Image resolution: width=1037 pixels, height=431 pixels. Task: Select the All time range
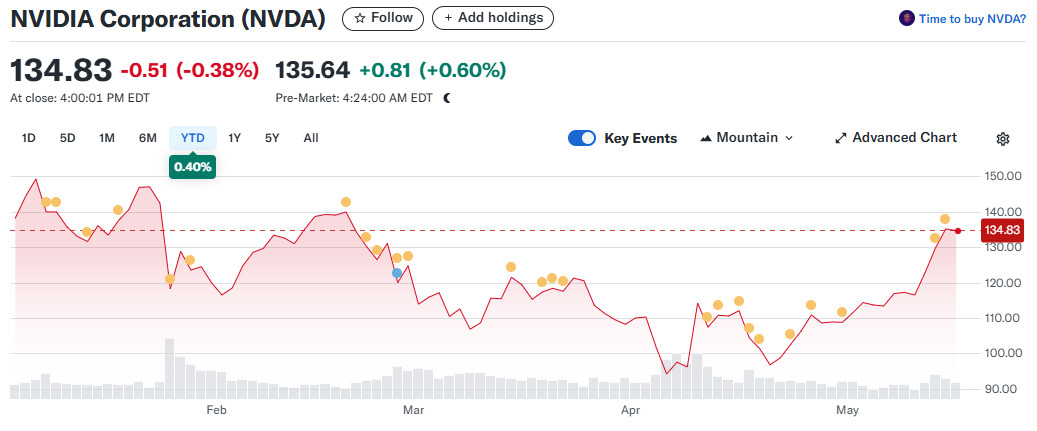(310, 138)
